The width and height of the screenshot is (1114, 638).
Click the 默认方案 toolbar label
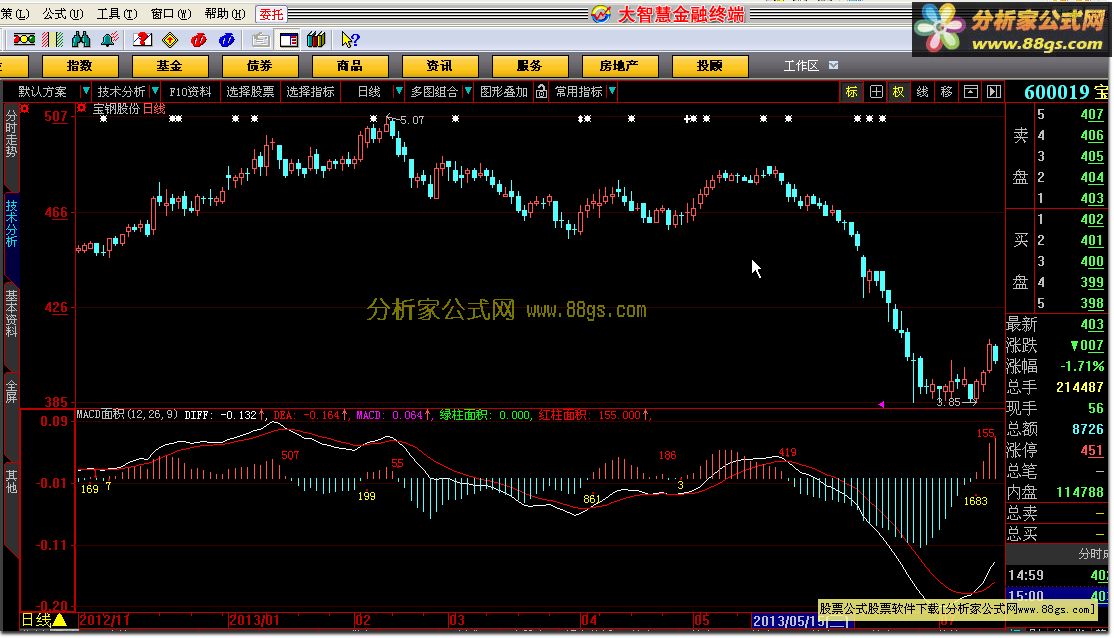click(x=43, y=92)
